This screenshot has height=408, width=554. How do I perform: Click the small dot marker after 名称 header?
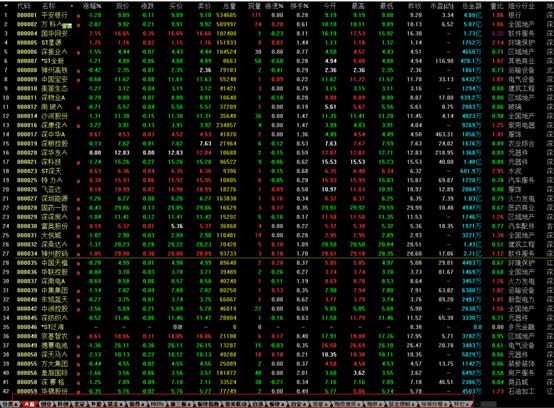72,6
